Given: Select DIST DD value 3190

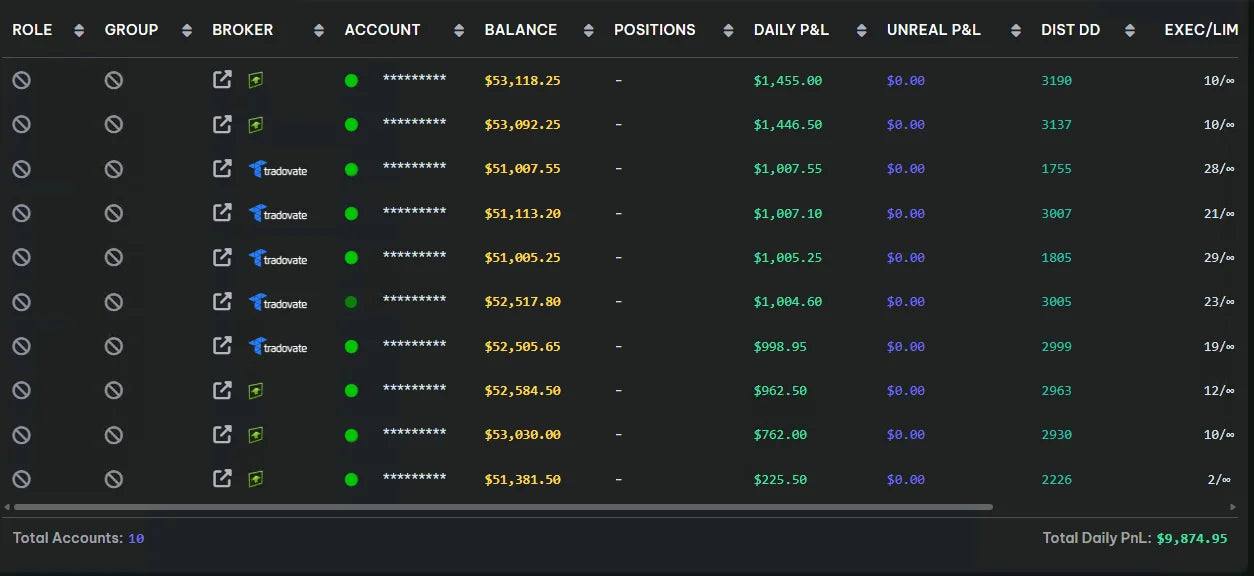Looking at the screenshot, I should coord(1056,80).
